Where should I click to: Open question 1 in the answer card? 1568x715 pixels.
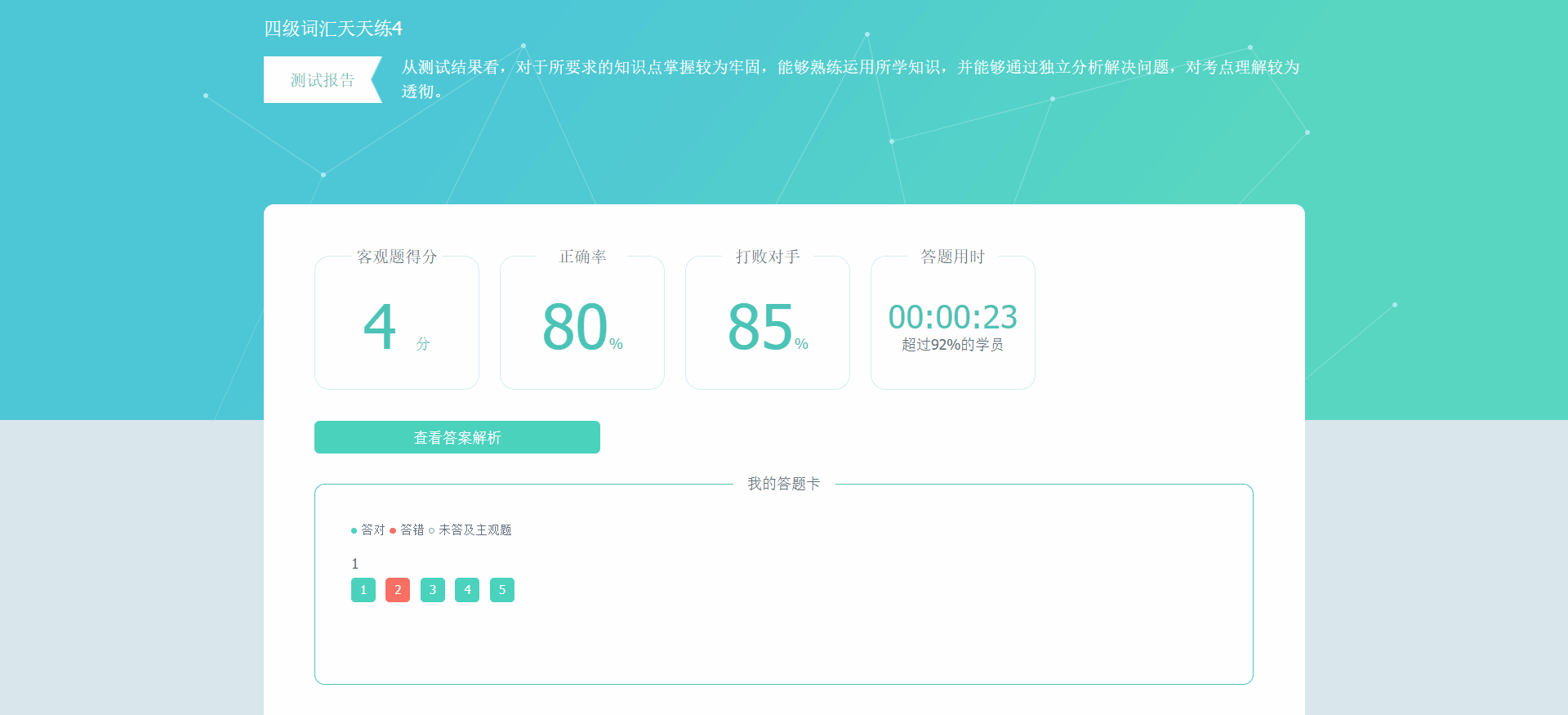(x=363, y=590)
